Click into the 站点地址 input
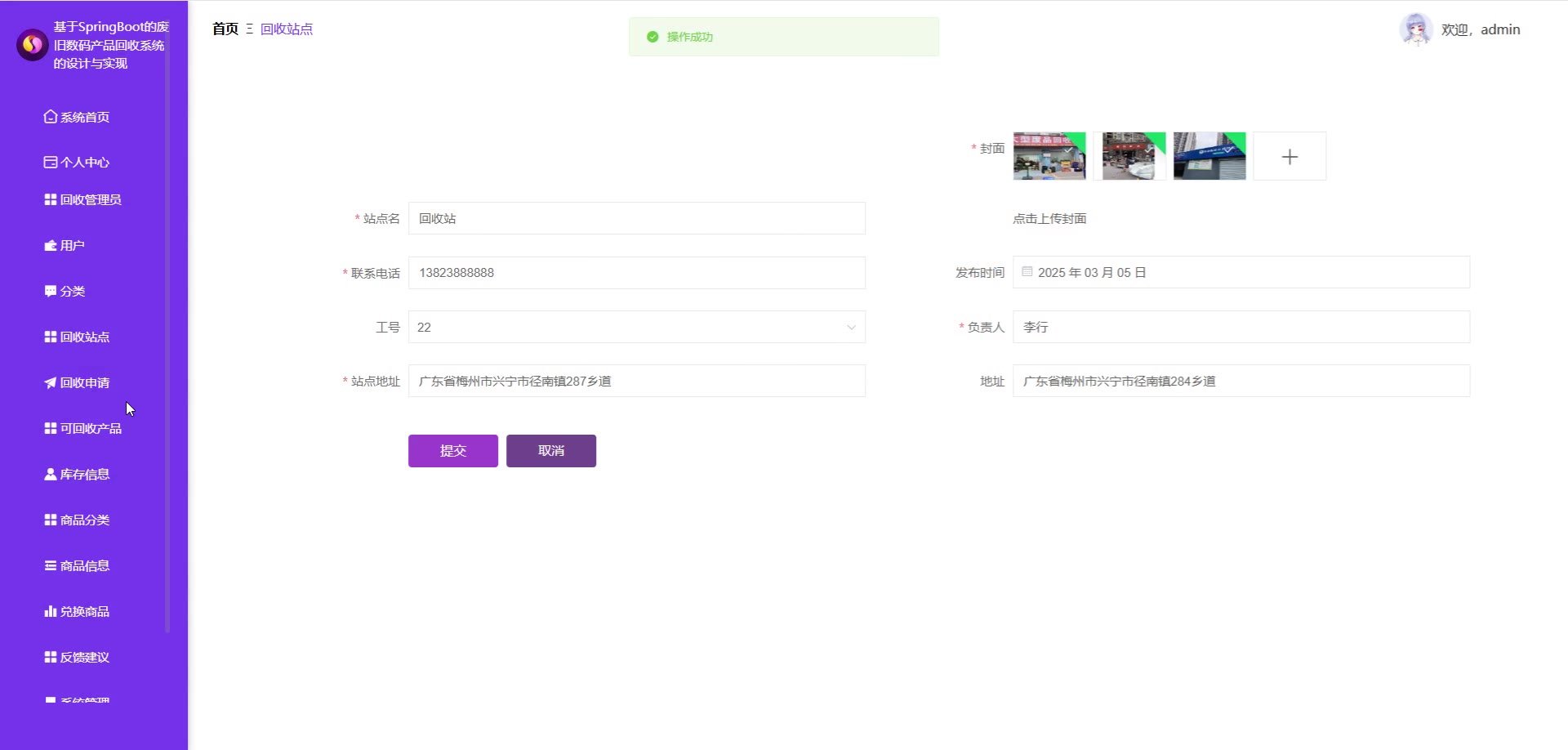The height and width of the screenshot is (750, 1568). coord(637,381)
